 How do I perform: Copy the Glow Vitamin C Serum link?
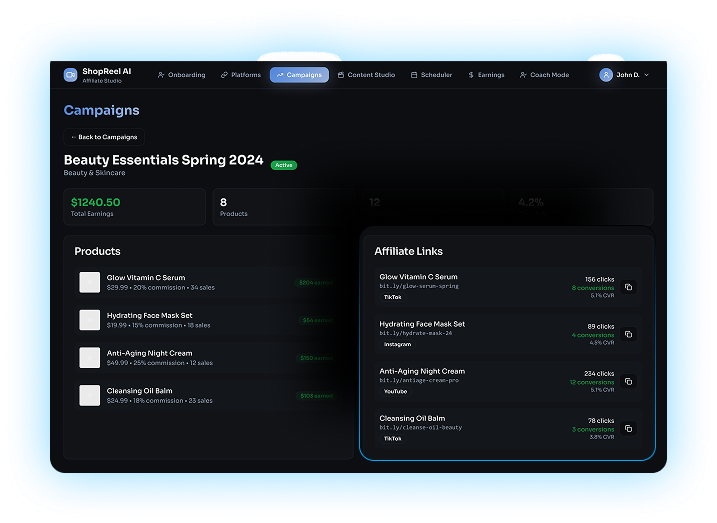628,287
